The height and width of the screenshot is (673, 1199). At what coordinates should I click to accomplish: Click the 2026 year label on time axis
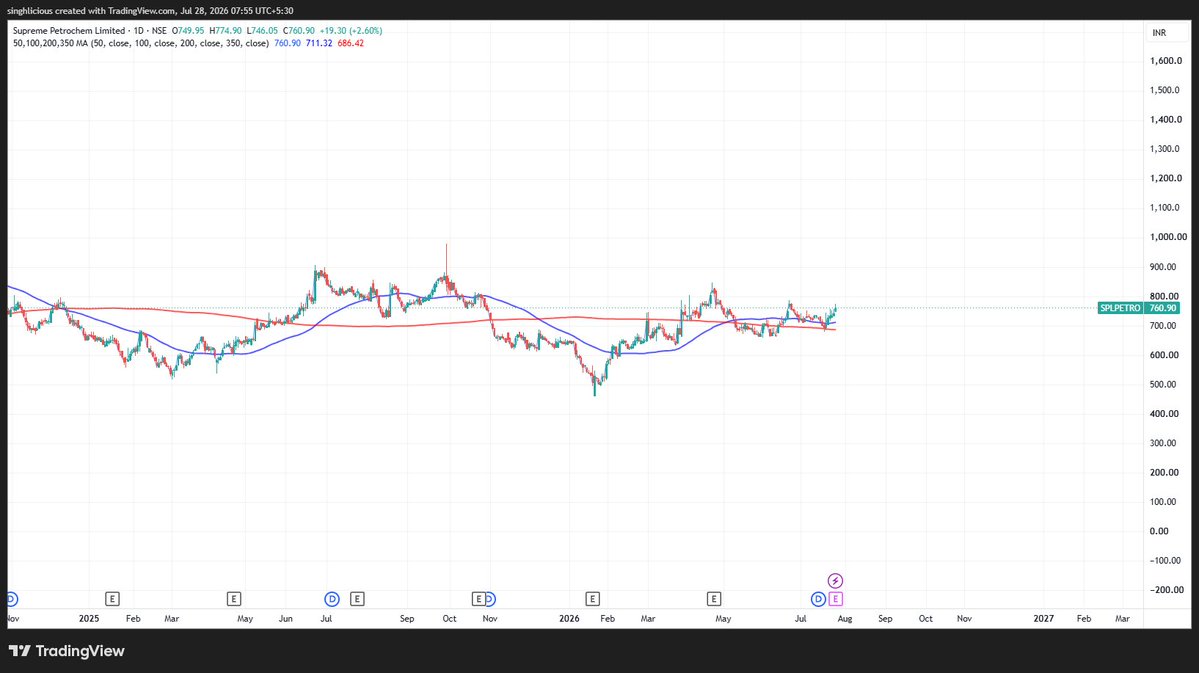(x=570, y=619)
